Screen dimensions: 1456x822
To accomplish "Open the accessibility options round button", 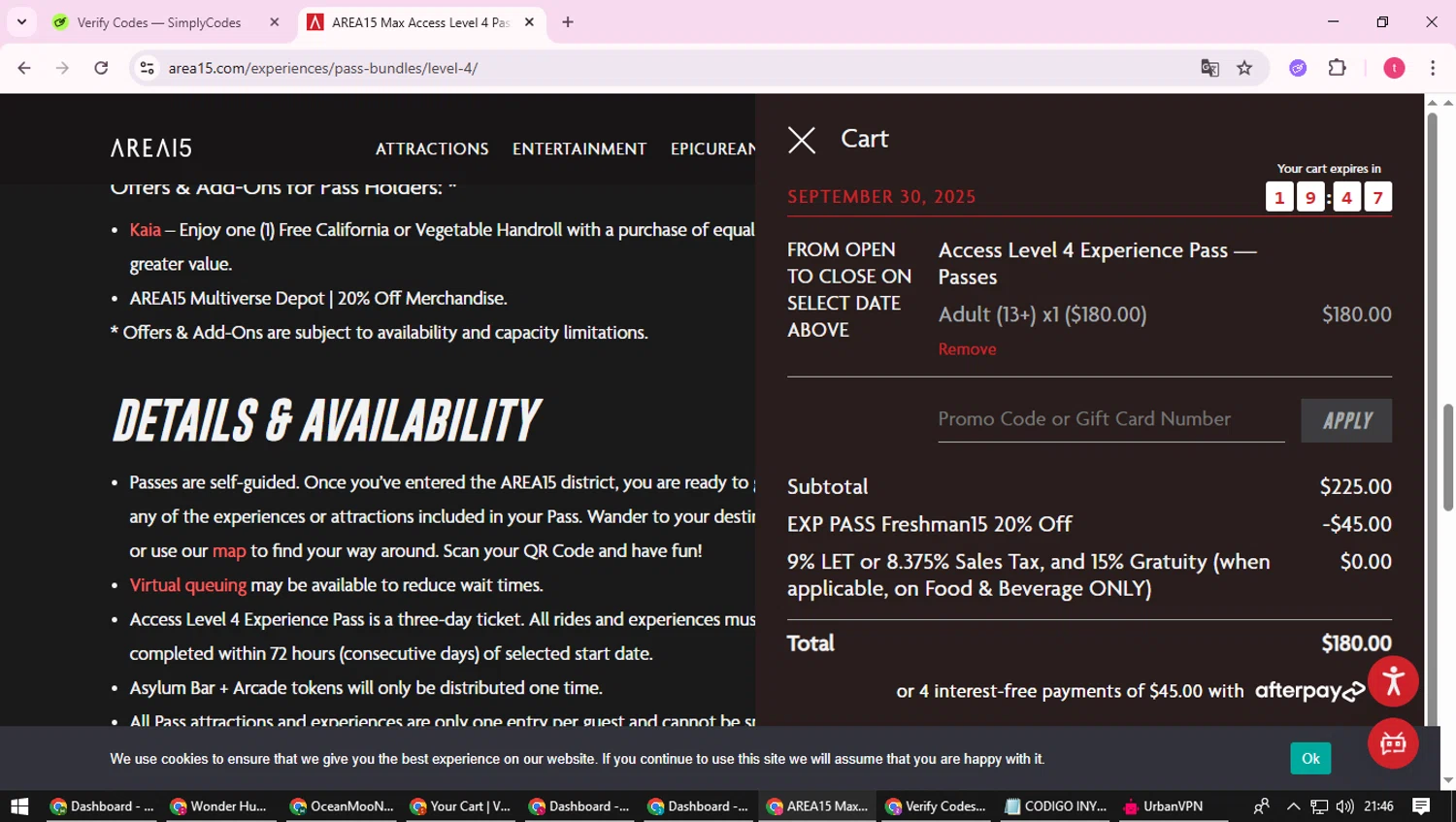I will [x=1393, y=681].
